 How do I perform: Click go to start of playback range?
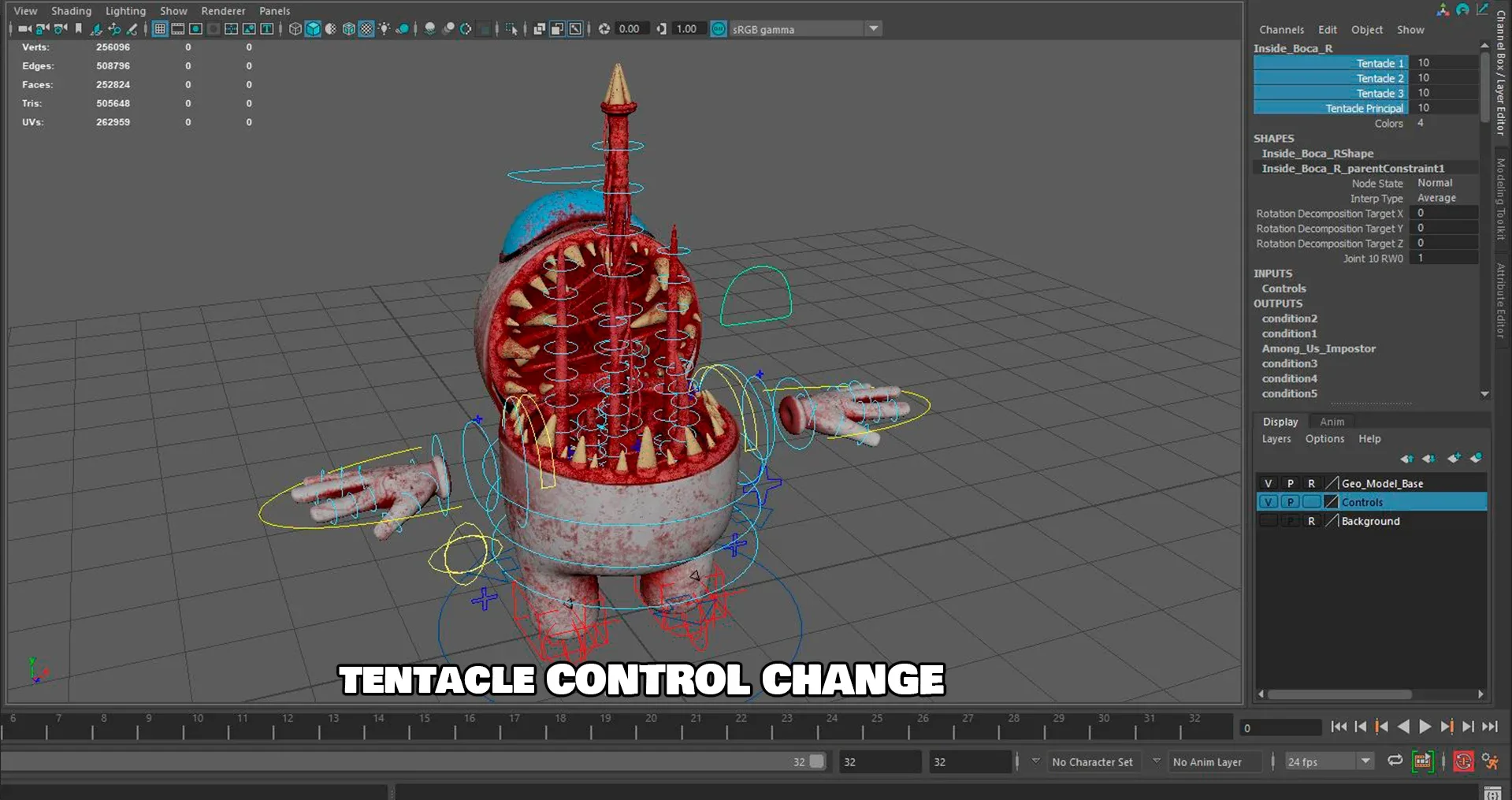pyautogui.click(x=1338, y=727)
